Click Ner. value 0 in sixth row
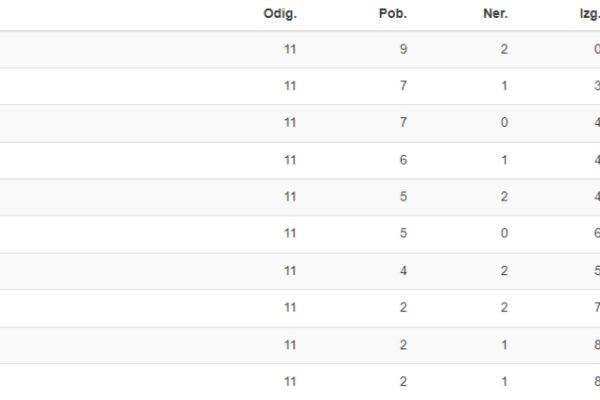The height and width of the screenshot is (400, 600). pos(504,233)
